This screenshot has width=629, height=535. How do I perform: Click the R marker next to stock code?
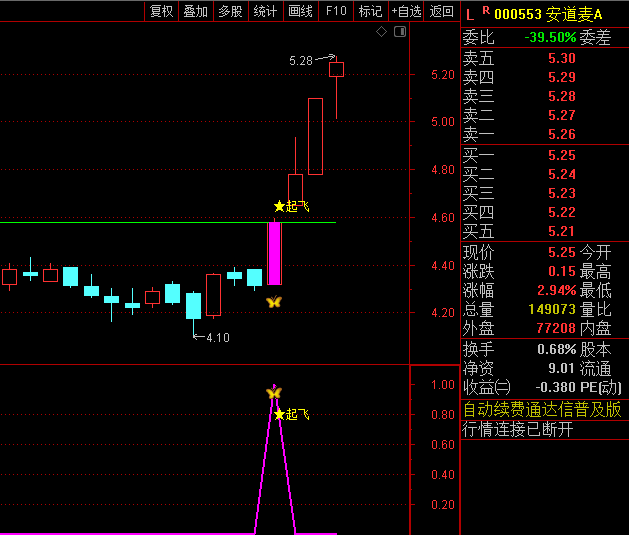(x=486, y=10)
